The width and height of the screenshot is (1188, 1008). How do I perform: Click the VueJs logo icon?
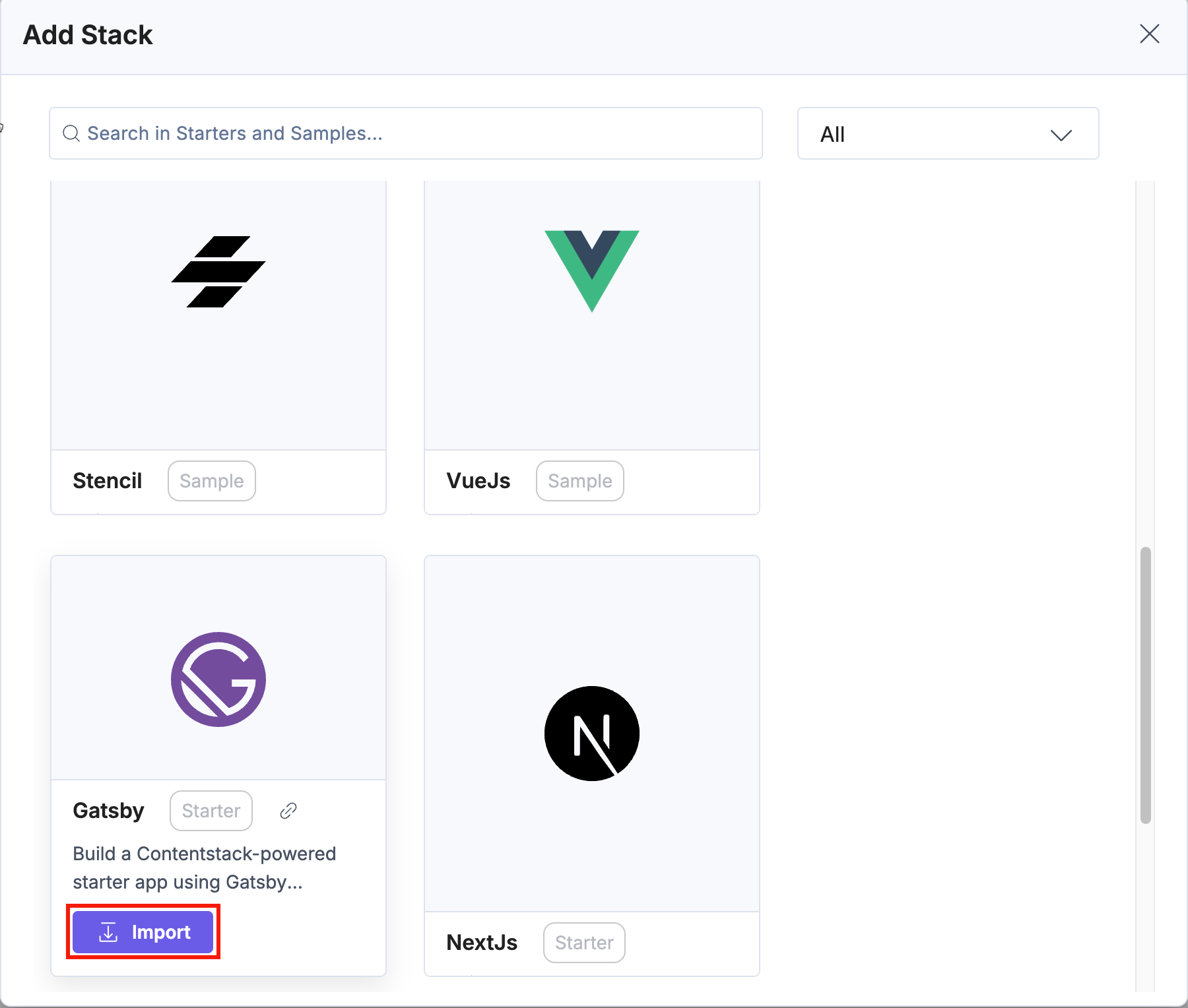pos(592,270)
